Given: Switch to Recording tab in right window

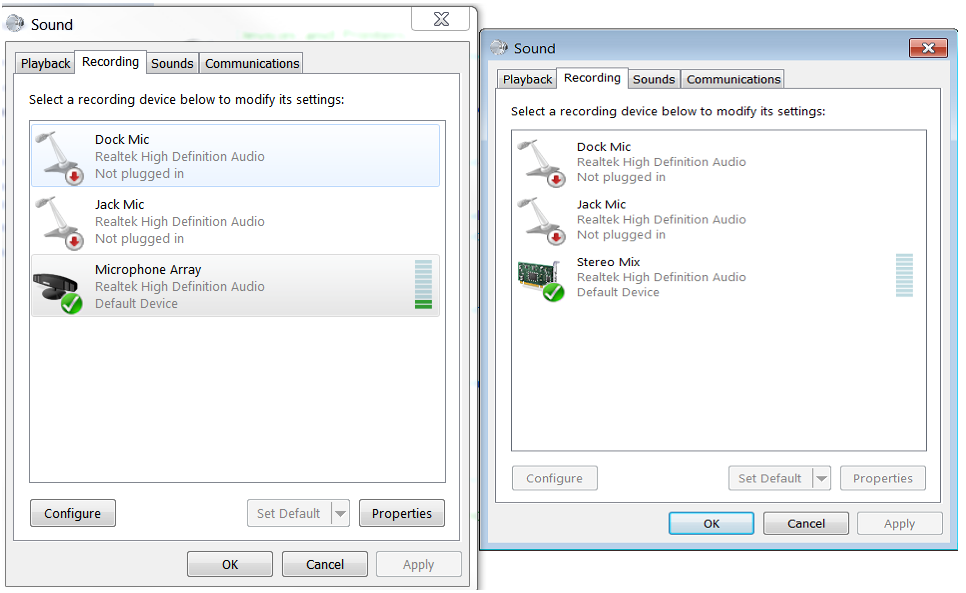Looking at the screenshot, I should tap(592, 78).
